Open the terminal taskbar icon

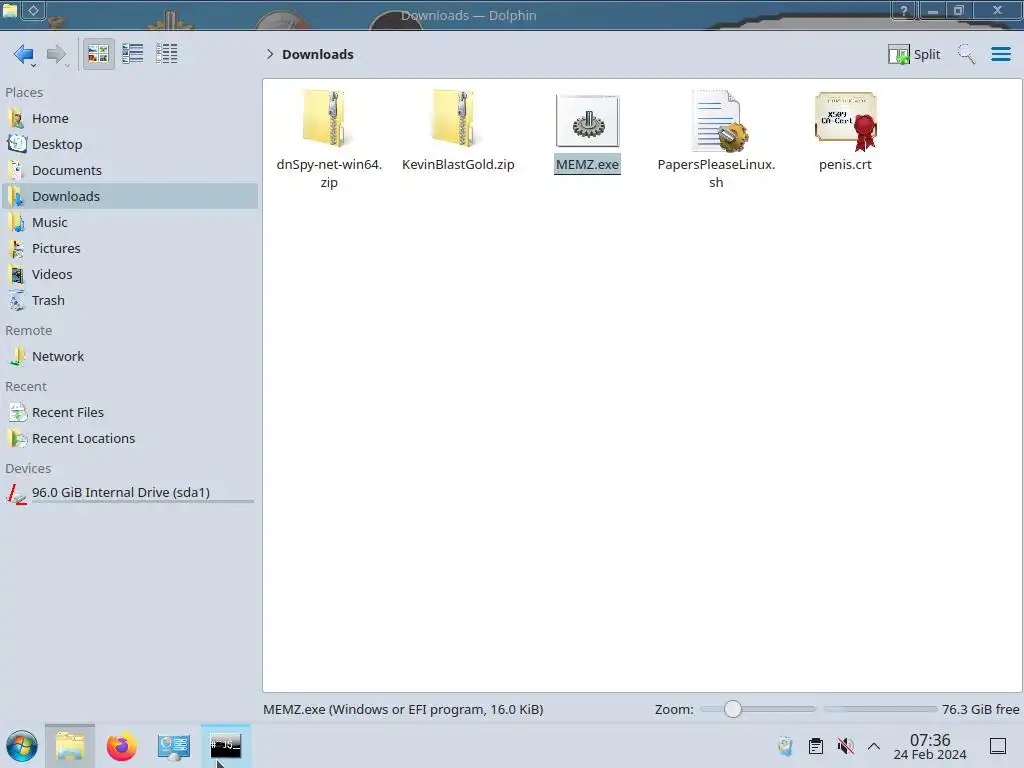pos(225,746)
